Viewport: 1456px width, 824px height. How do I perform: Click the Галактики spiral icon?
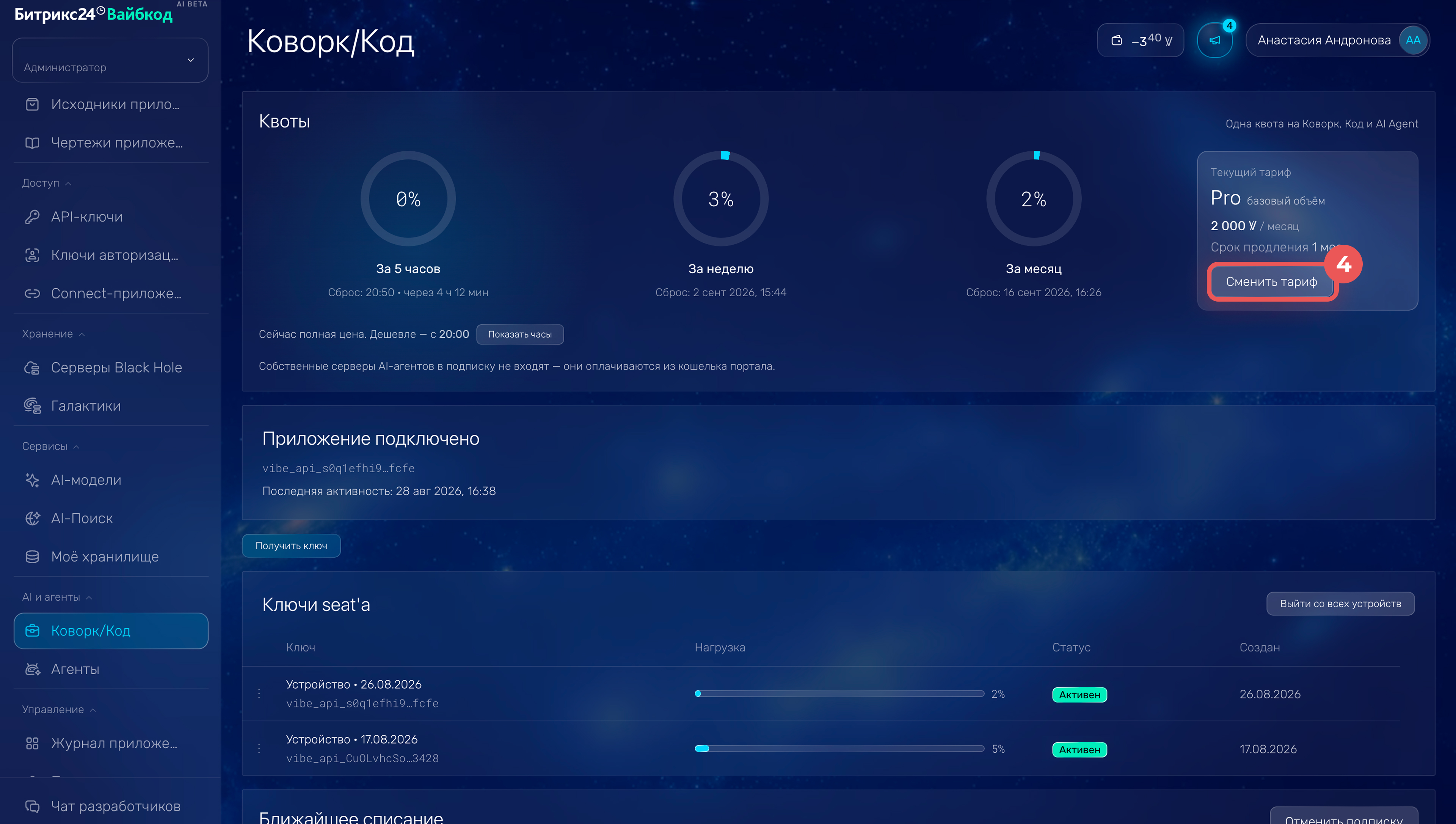coord(32,406)
